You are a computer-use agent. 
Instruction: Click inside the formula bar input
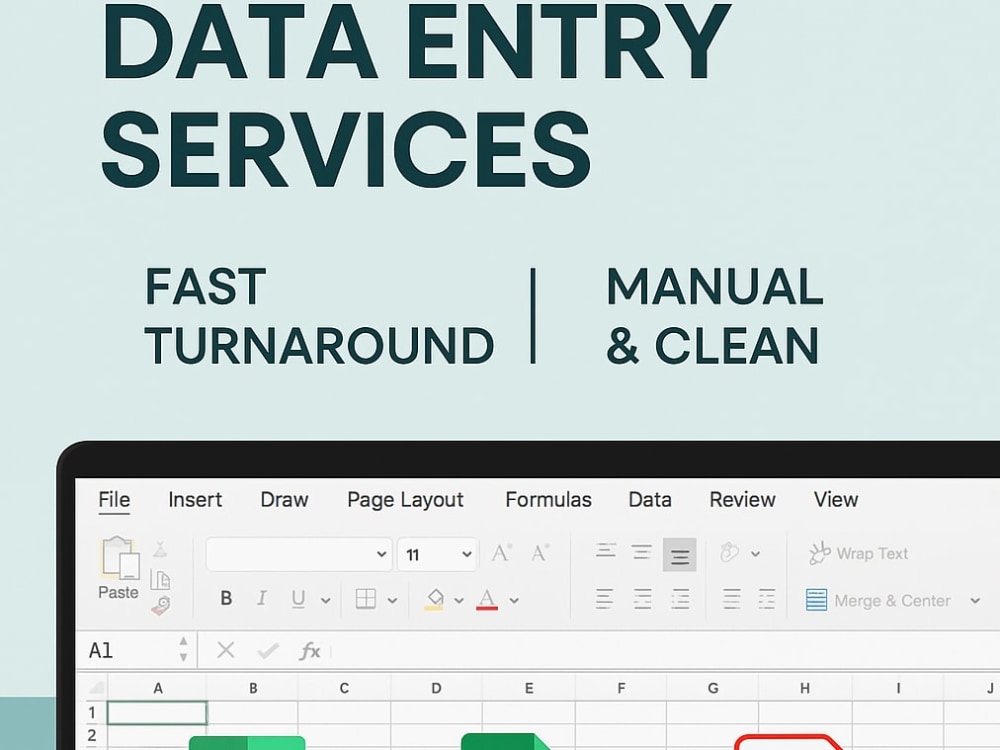(x=663, y=651)
